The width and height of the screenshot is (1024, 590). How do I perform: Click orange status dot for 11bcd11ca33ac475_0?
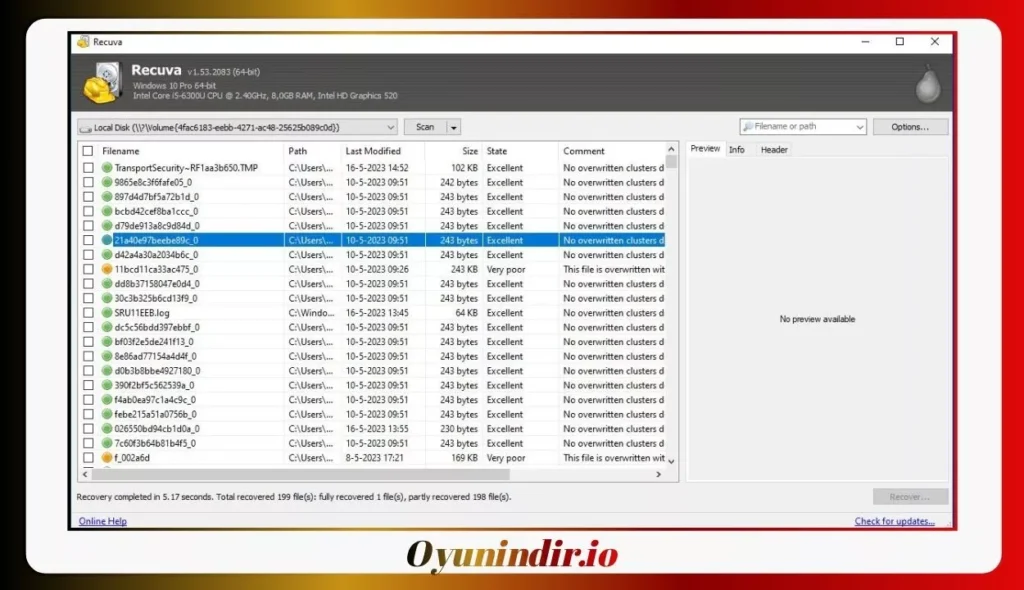click(x=107, y=269)
